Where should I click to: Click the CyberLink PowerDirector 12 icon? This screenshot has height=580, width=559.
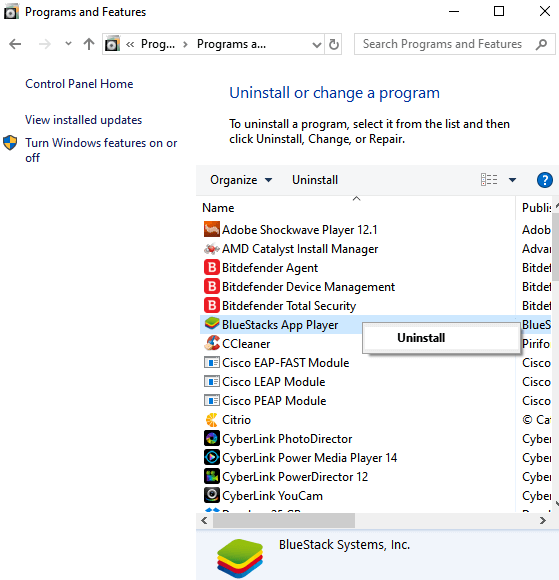tap(212, 476)
